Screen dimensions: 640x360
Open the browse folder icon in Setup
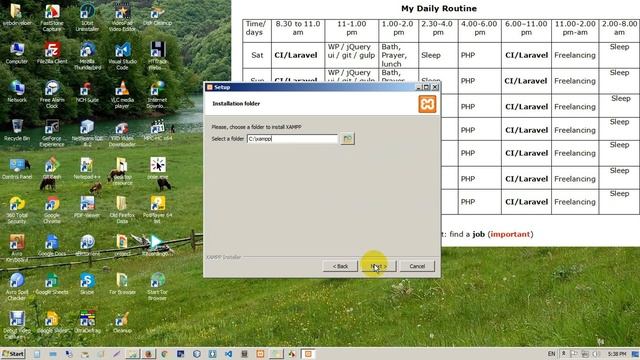pyautogui.click(x=347, y=139)
